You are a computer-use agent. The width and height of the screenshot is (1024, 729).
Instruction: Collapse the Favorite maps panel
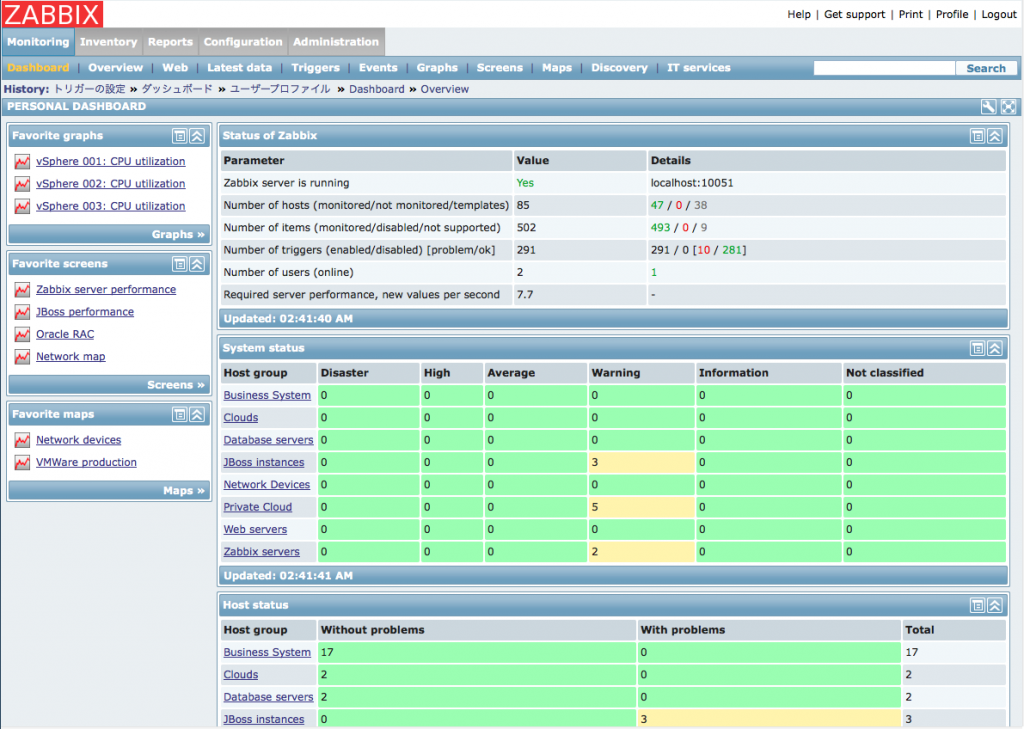point(196,414)
